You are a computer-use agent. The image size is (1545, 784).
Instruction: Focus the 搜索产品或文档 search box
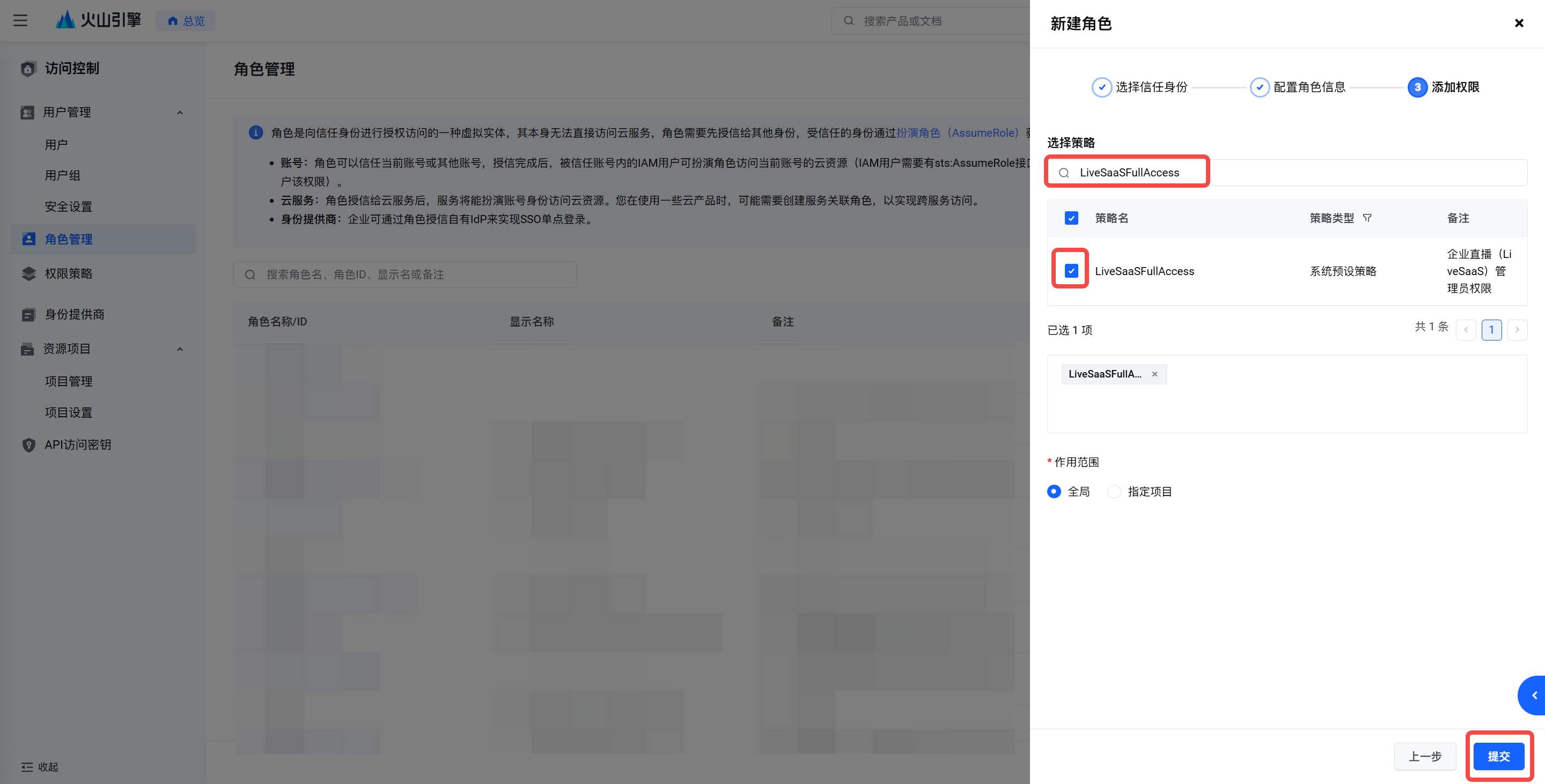(x=931, y=21)
